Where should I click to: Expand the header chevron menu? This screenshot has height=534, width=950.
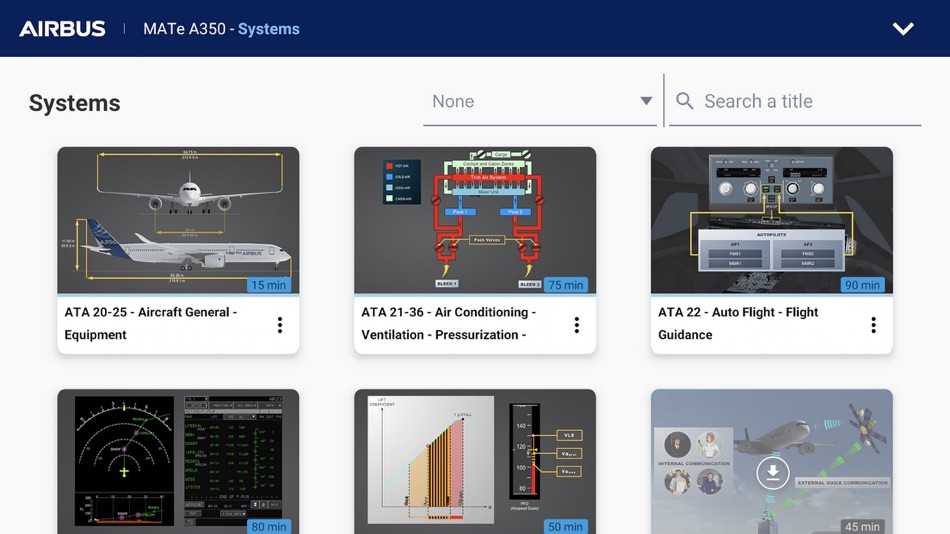coord(903,28)
